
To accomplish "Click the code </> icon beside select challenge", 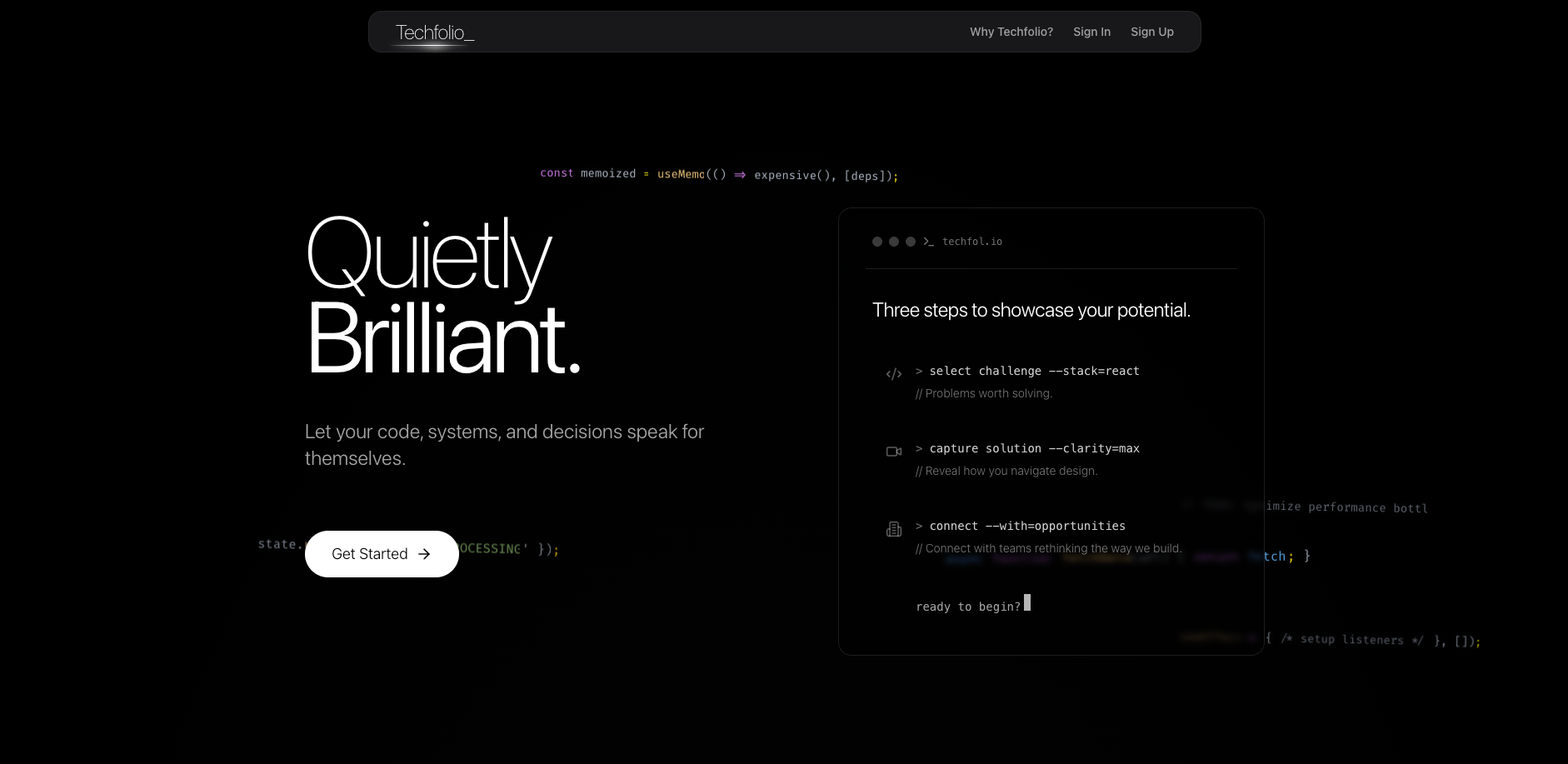I will click(894, 373).
